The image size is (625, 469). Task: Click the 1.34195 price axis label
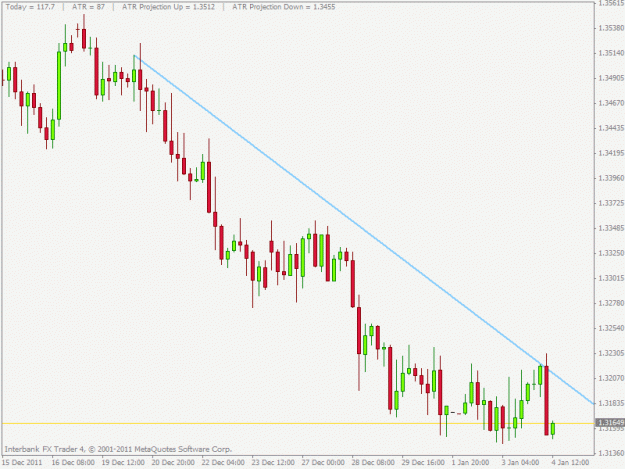(x=611, y=153)
